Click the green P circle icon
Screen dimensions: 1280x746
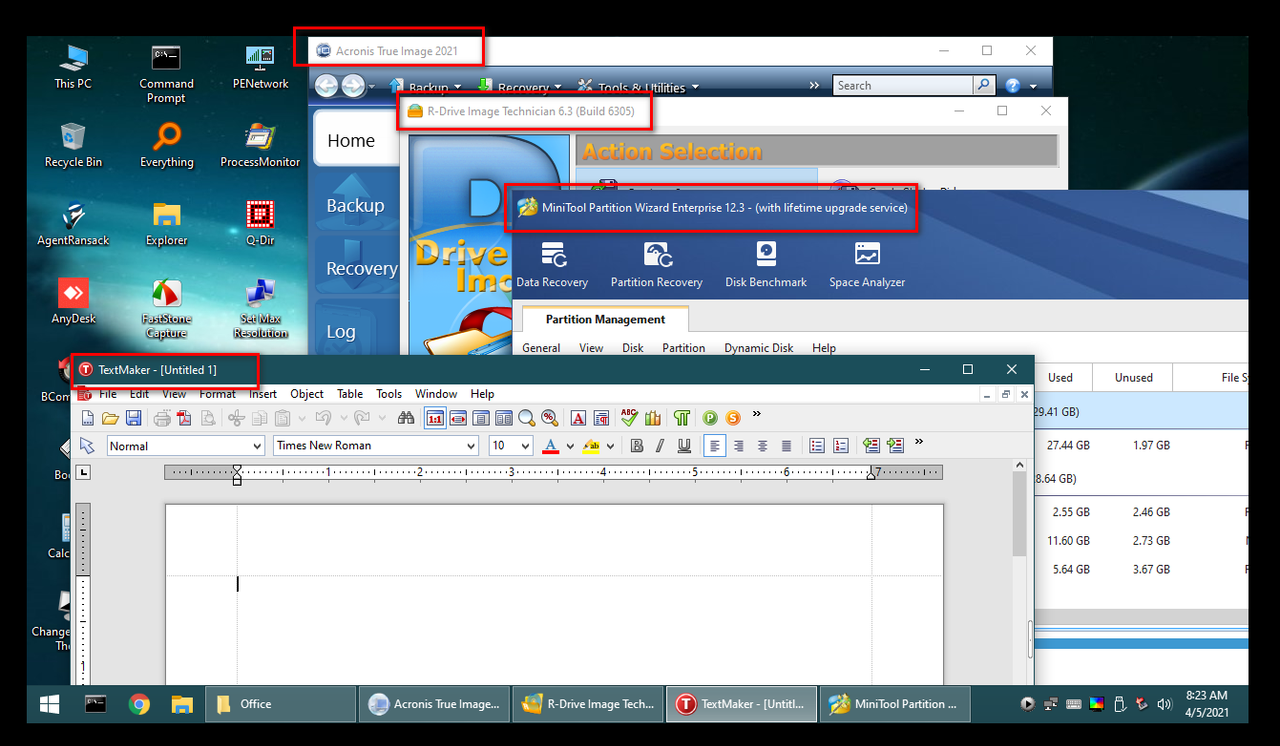[711, 418]
